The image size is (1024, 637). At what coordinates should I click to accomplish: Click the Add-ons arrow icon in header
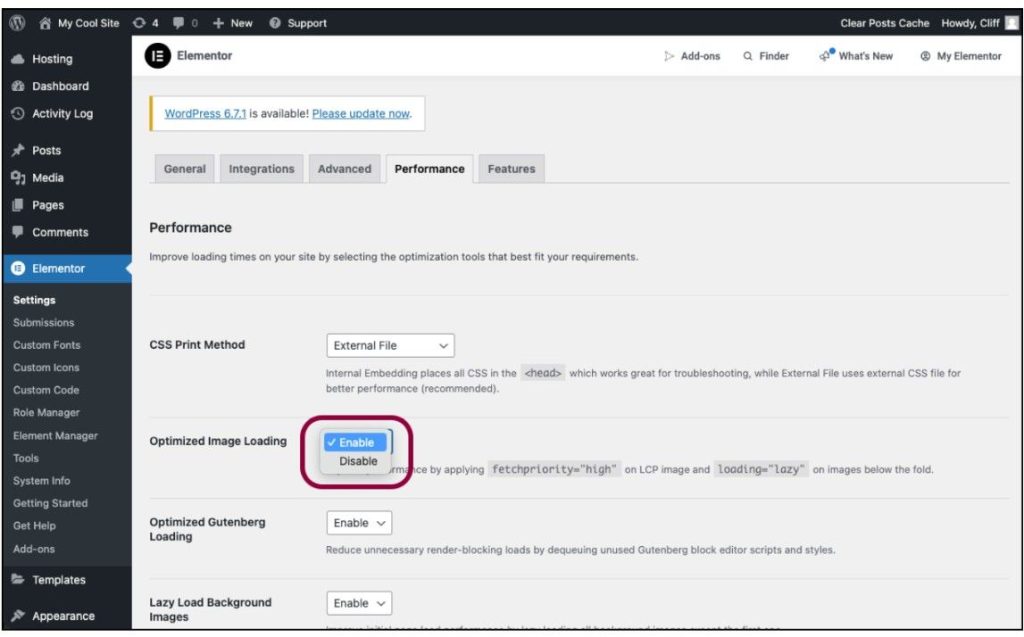point(669,56)
